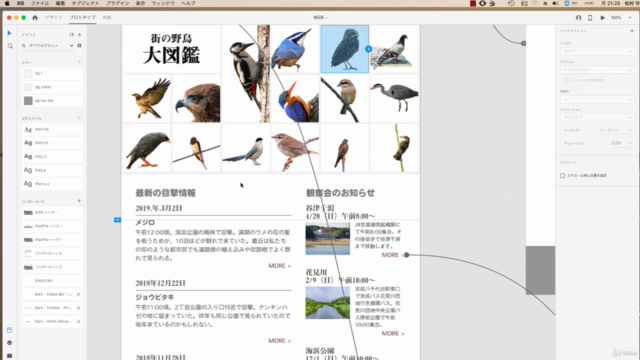Add a component with the plus icon
Viewport: 640px width, 360px height.
pos(79,201)
